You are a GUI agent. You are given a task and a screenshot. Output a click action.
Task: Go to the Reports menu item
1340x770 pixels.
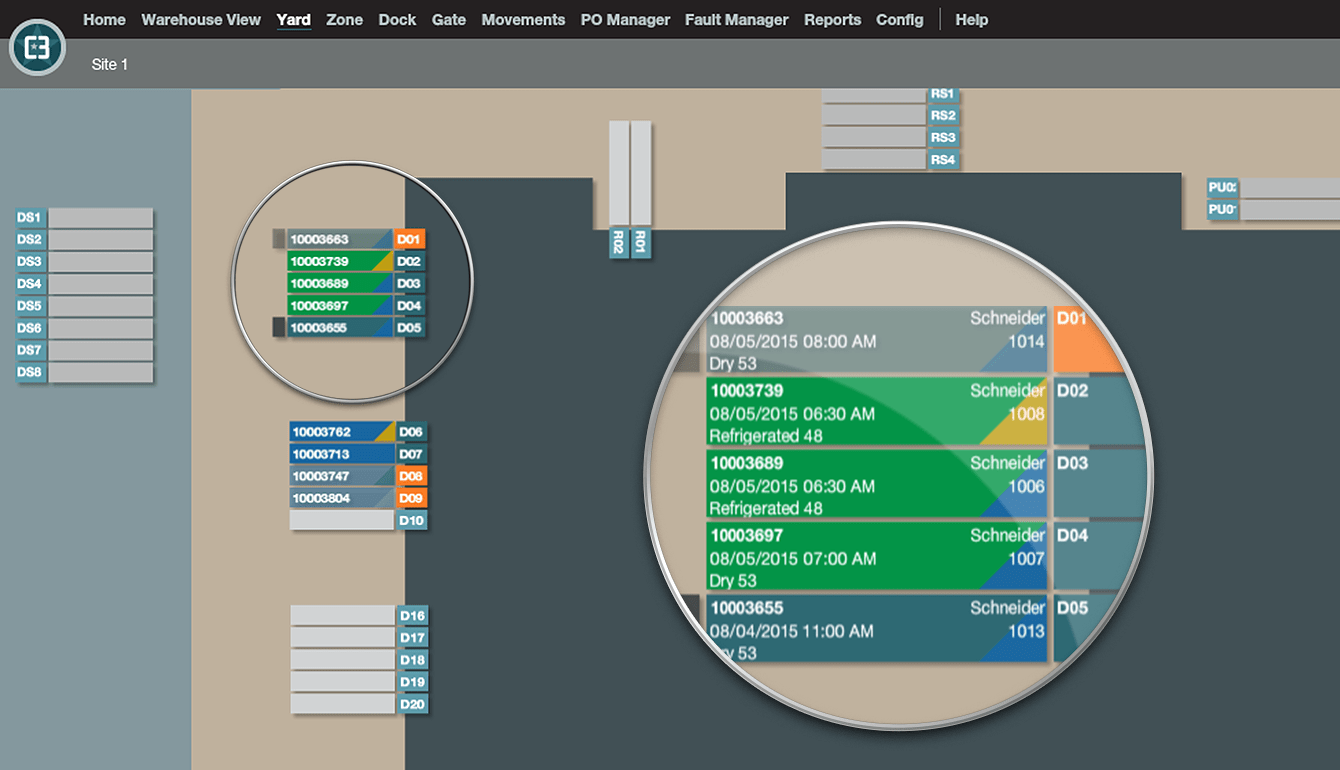click(x=832, y=19)
